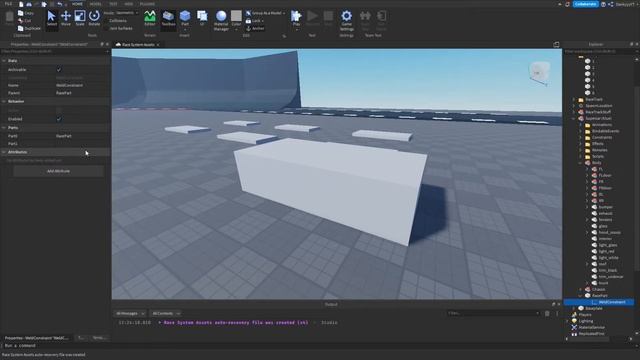This screenshot has height=360, width=640.
Task: Open the HOME ribbon tab
Action: click(77, 4)
